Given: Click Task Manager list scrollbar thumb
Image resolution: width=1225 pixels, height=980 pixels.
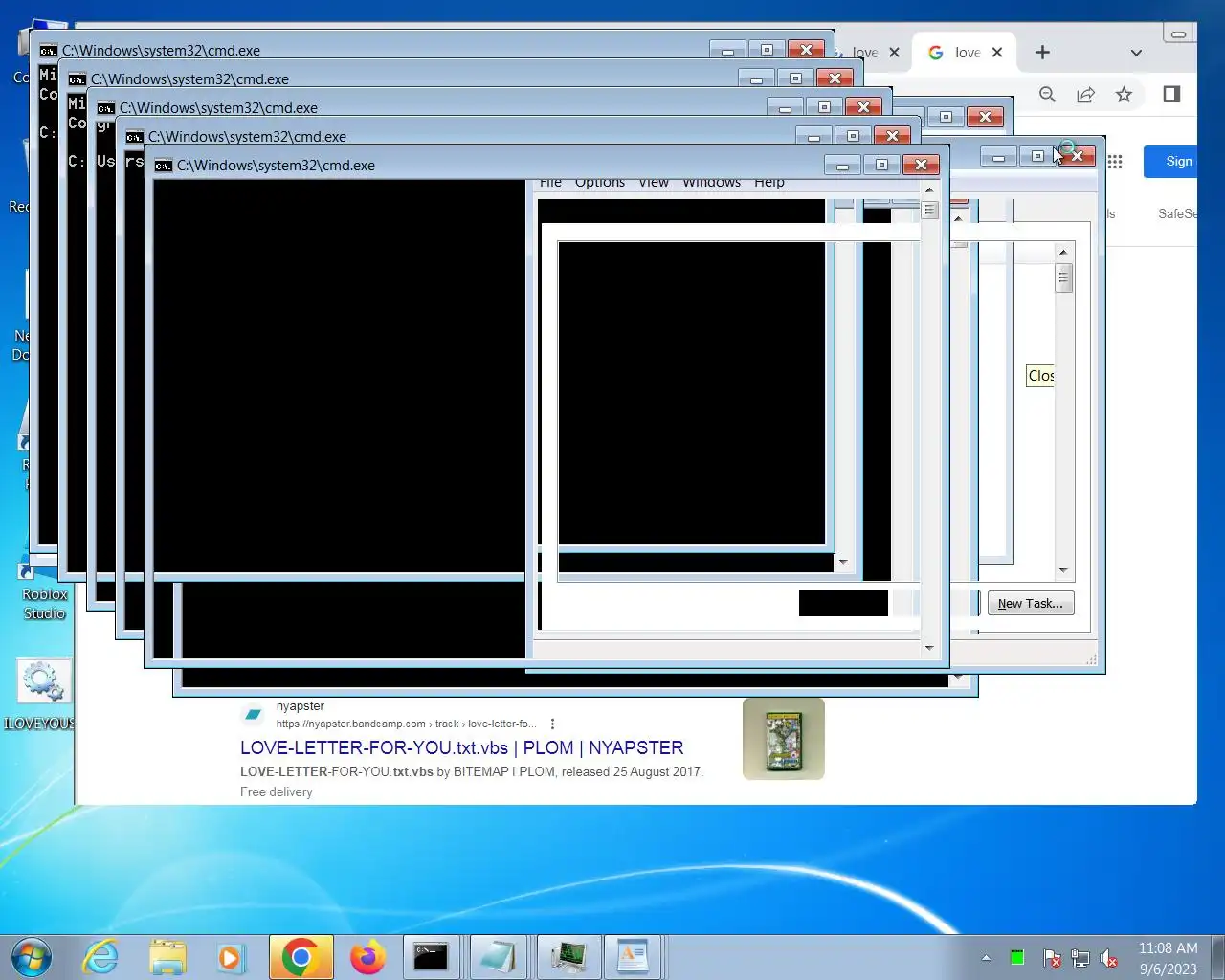Looking at the screenshot, I should (x=1063, y=278).
